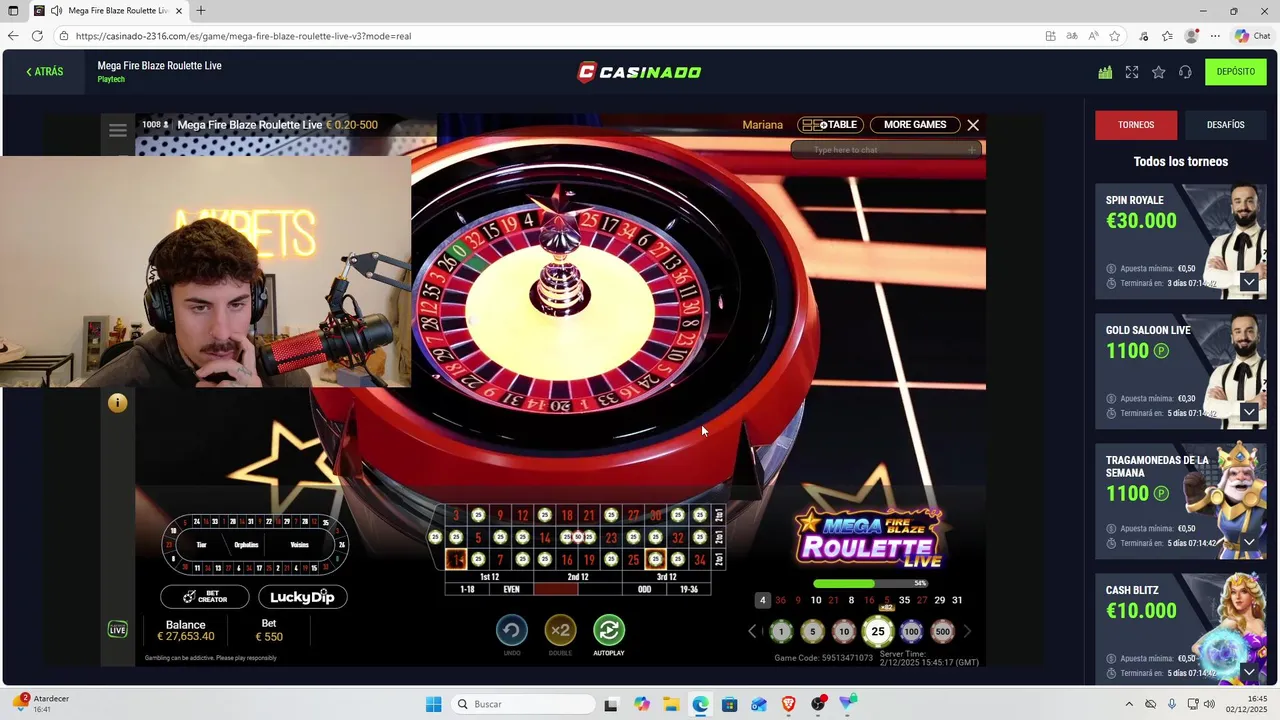
Task: Expand the Gold Saloon Live card
Action: 1249,412
